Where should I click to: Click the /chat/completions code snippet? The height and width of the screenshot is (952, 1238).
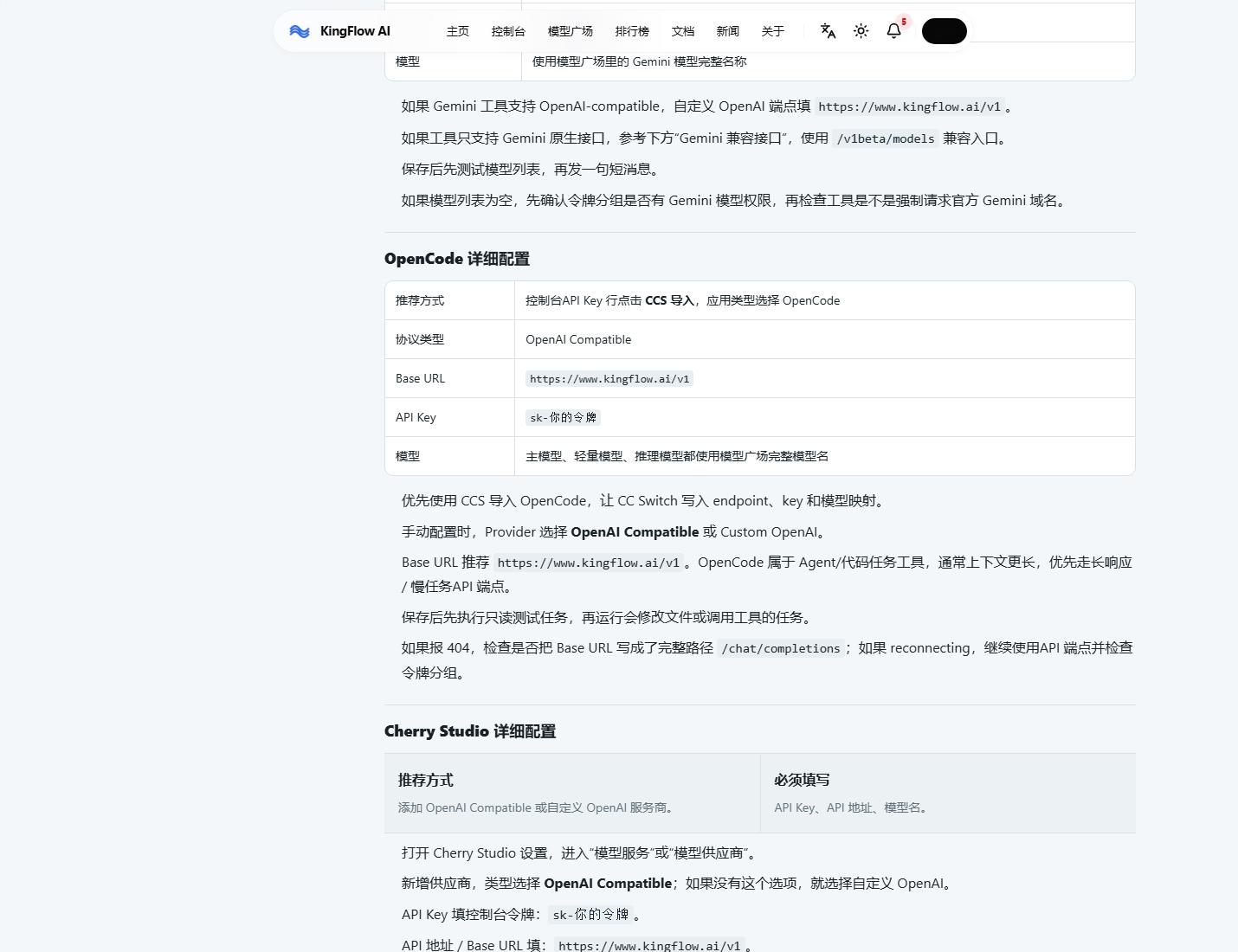point(781,648)
